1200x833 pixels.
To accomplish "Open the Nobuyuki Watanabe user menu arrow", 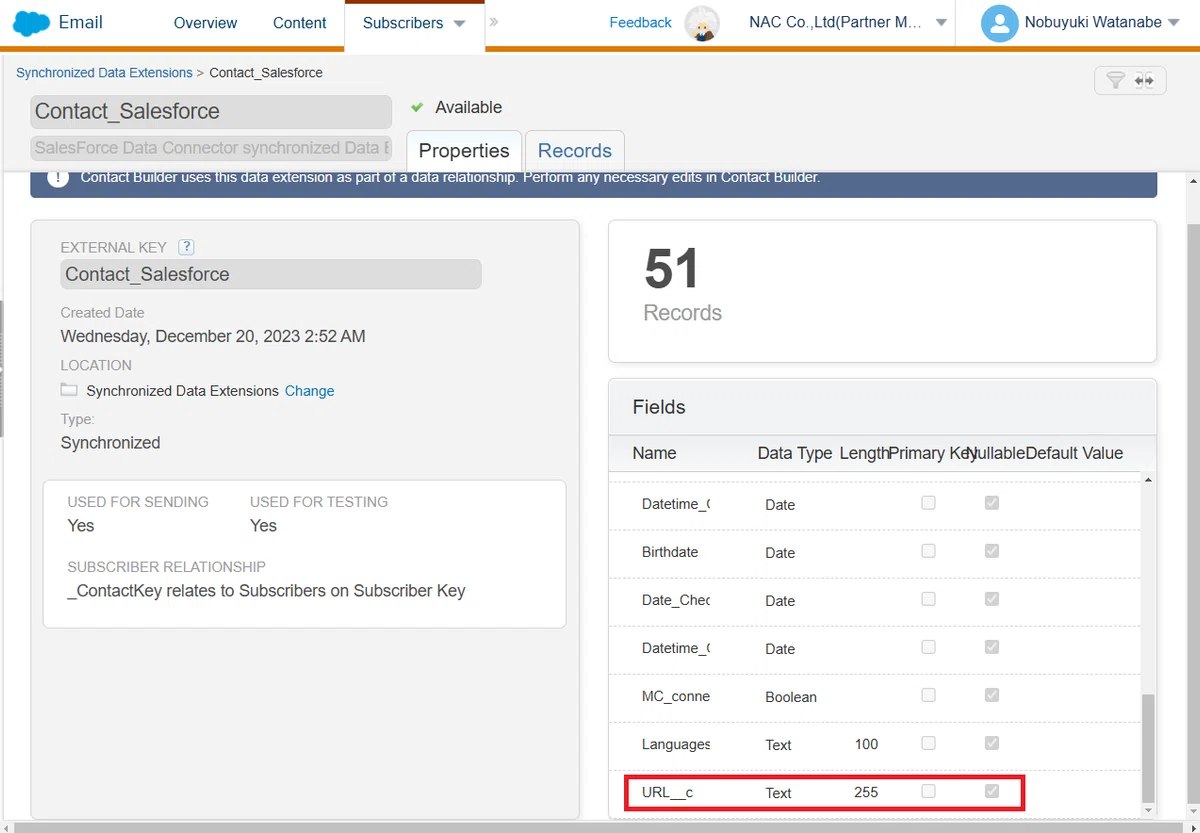I will [x=1173, y=23].
